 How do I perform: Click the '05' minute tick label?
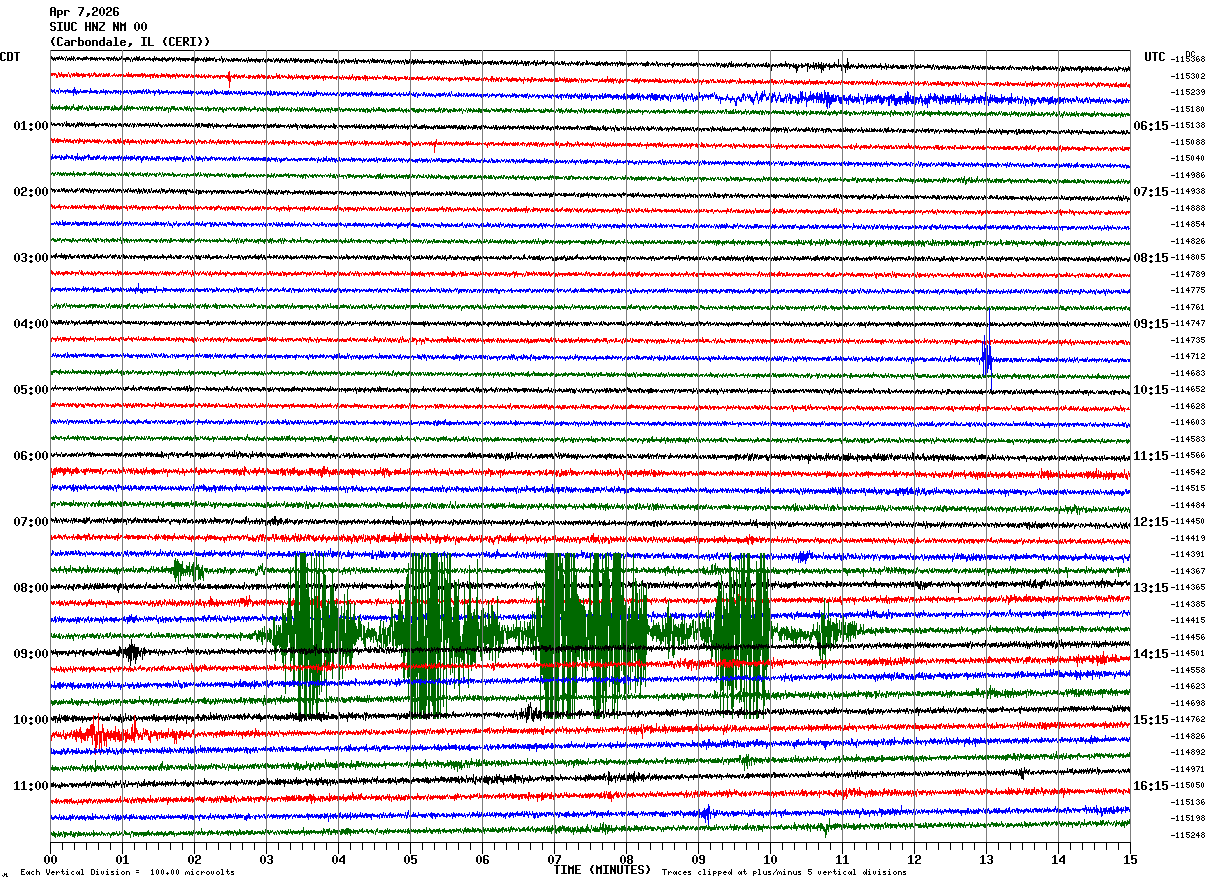[410, 859]
